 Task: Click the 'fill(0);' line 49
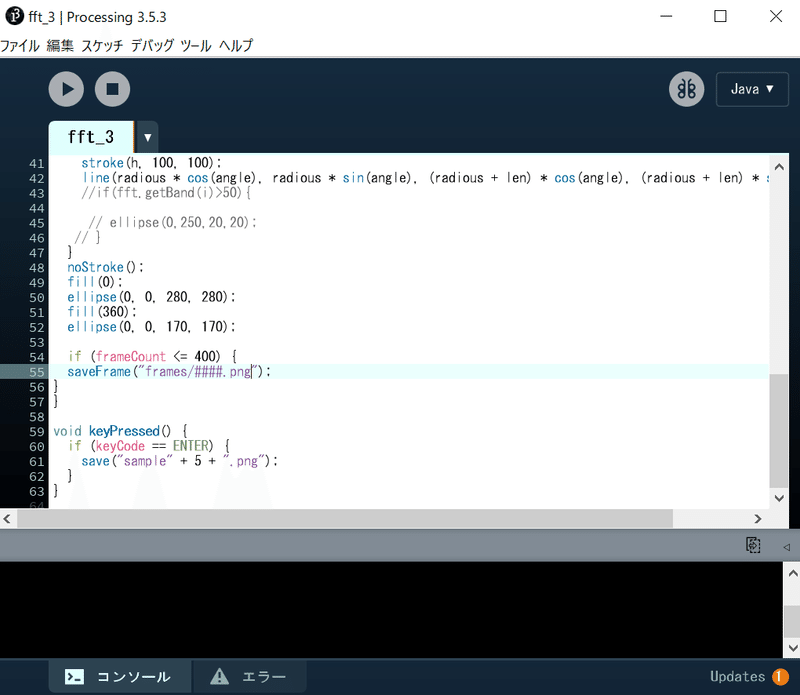point(94,282)
